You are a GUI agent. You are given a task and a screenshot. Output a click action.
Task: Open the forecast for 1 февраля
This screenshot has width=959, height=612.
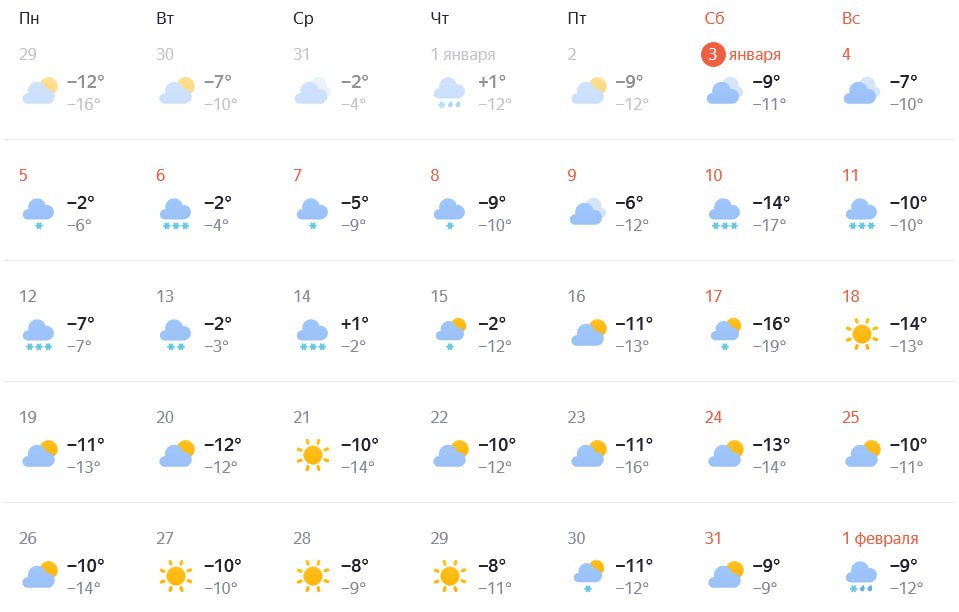click(879, 538)
